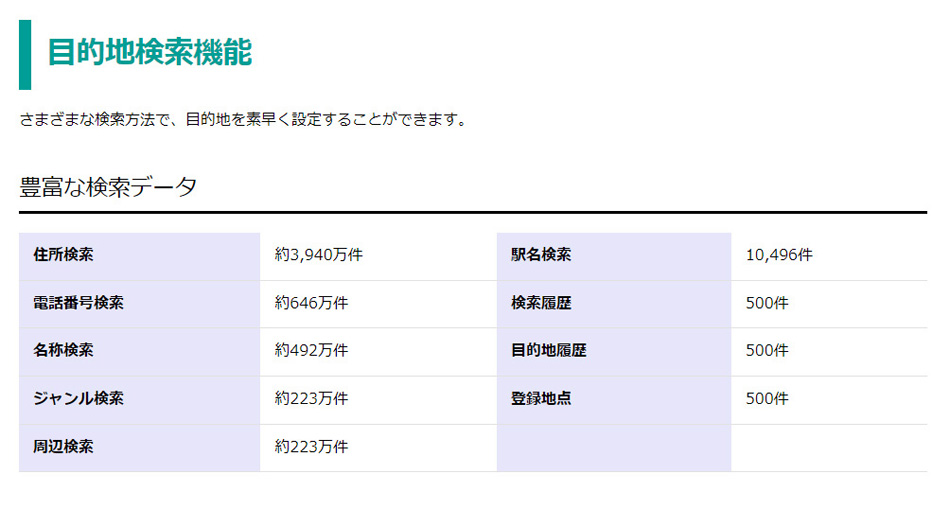The width and height of the screenshot is (950, 509).
Task: Click the green bar beside the heading
Action: [25, 54]
